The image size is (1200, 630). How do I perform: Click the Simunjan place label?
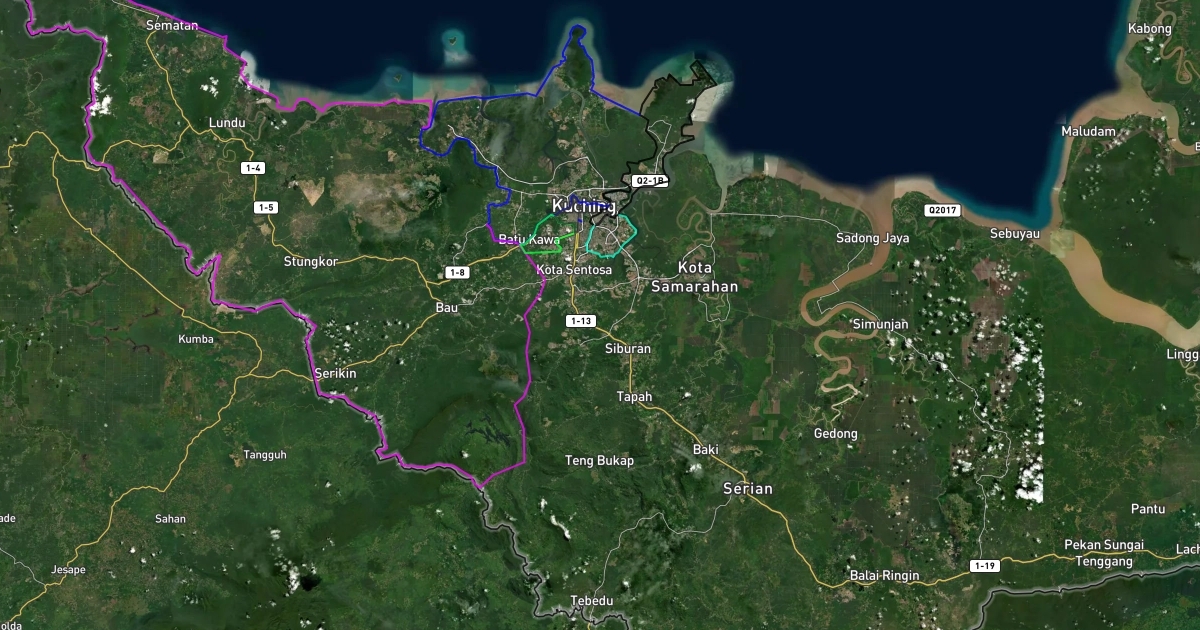(880, 325)
